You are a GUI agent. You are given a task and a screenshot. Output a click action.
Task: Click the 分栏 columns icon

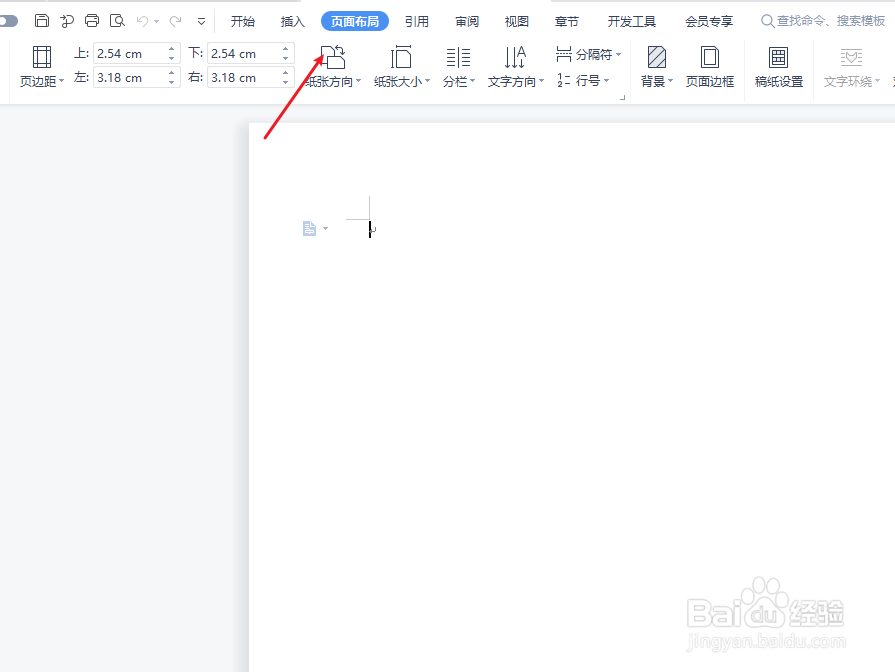pos(458,58)
